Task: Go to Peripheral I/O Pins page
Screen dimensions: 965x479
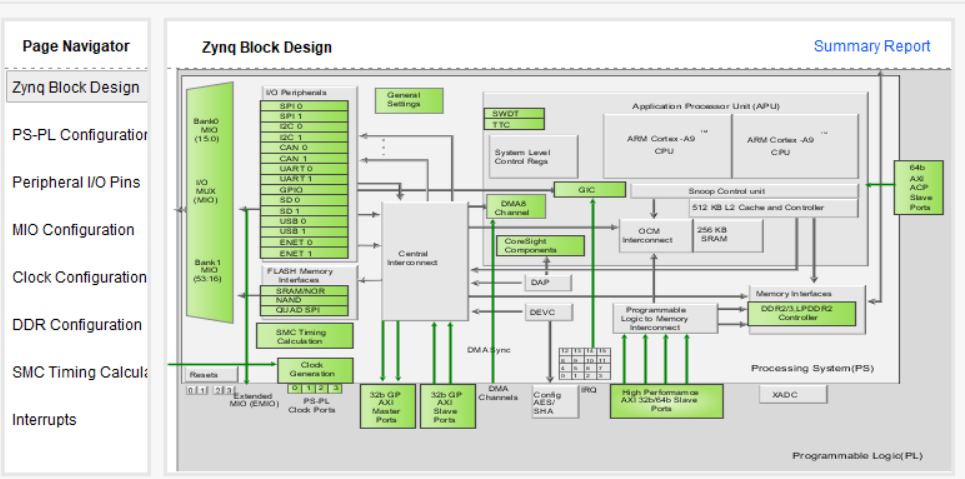Action: click(76, 182)
